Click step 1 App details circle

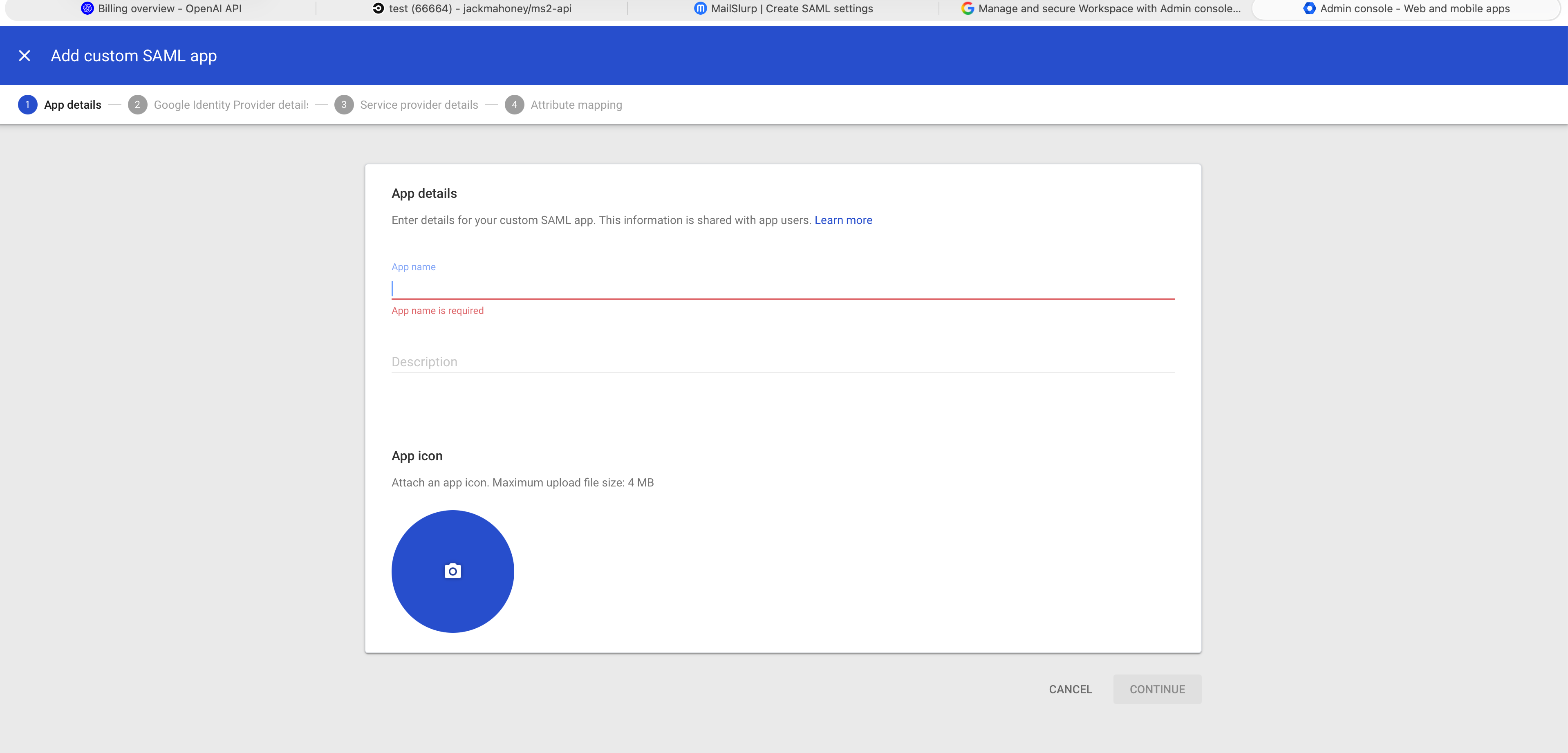27,105
